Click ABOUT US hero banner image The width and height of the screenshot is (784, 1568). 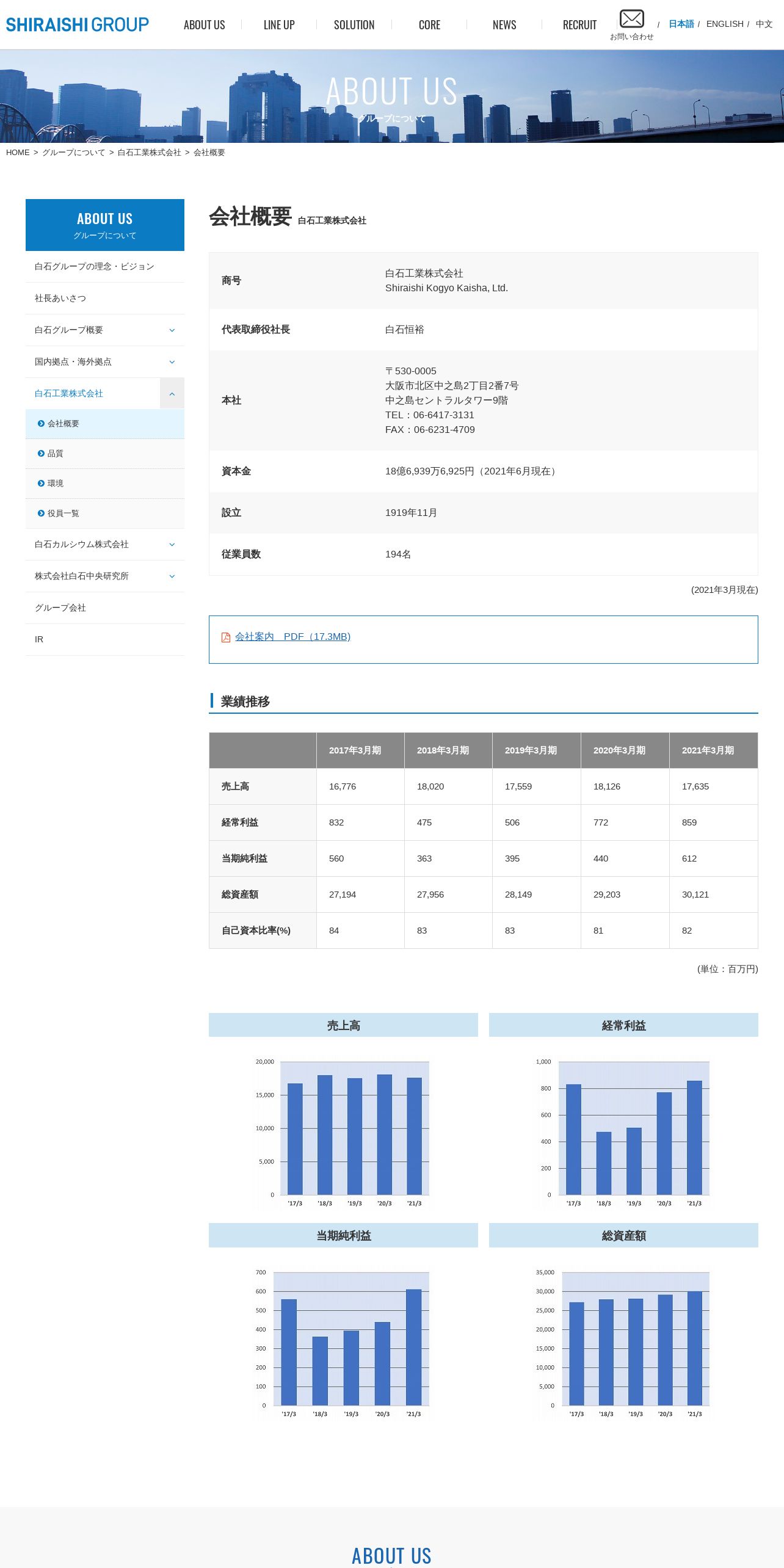392,96
